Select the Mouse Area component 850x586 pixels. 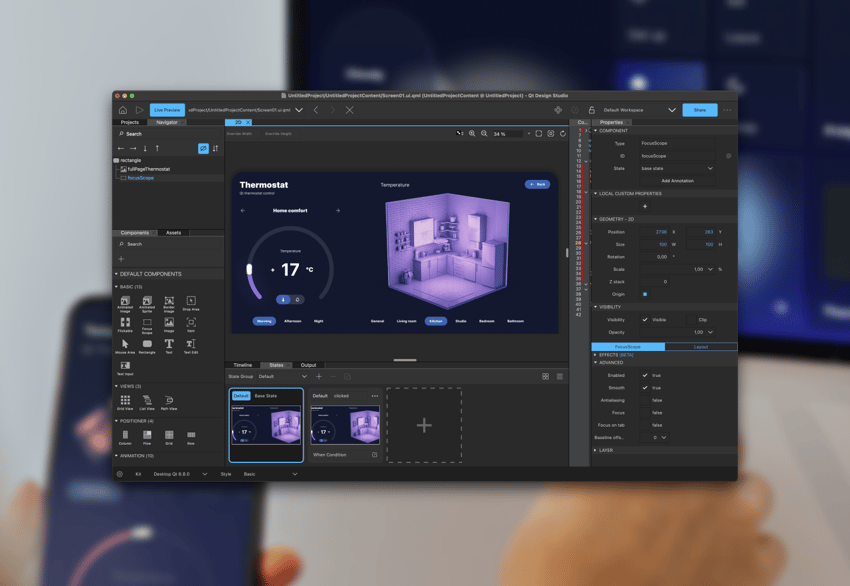pos(123,344)
